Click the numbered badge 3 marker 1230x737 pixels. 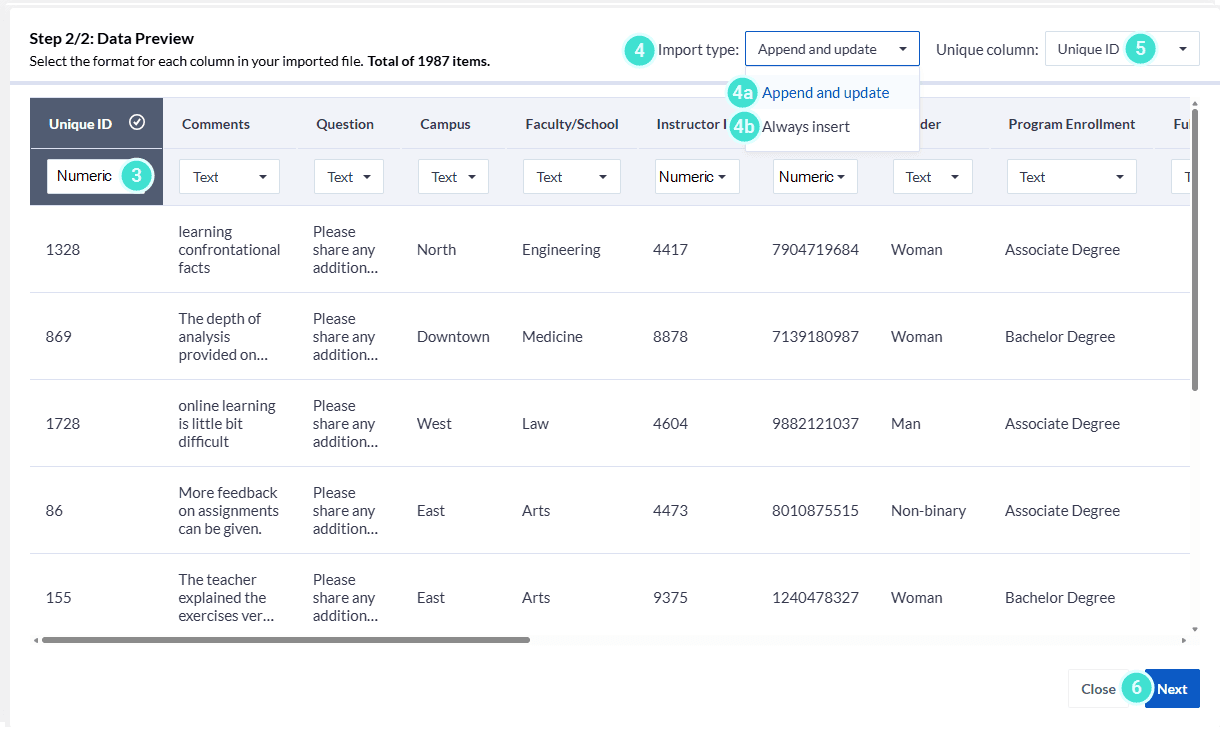tap(137, 176)
